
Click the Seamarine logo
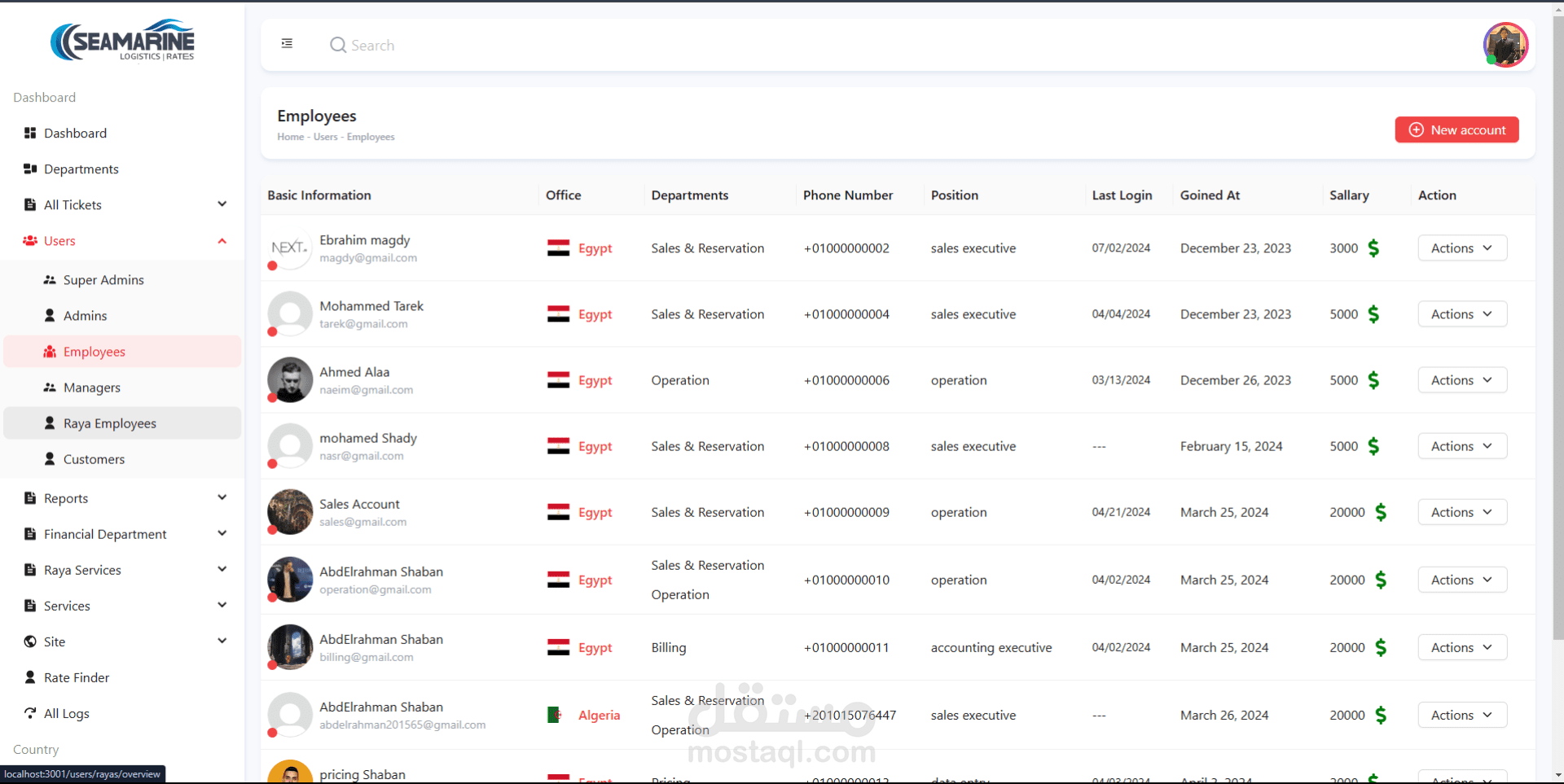tap(123, 41)
